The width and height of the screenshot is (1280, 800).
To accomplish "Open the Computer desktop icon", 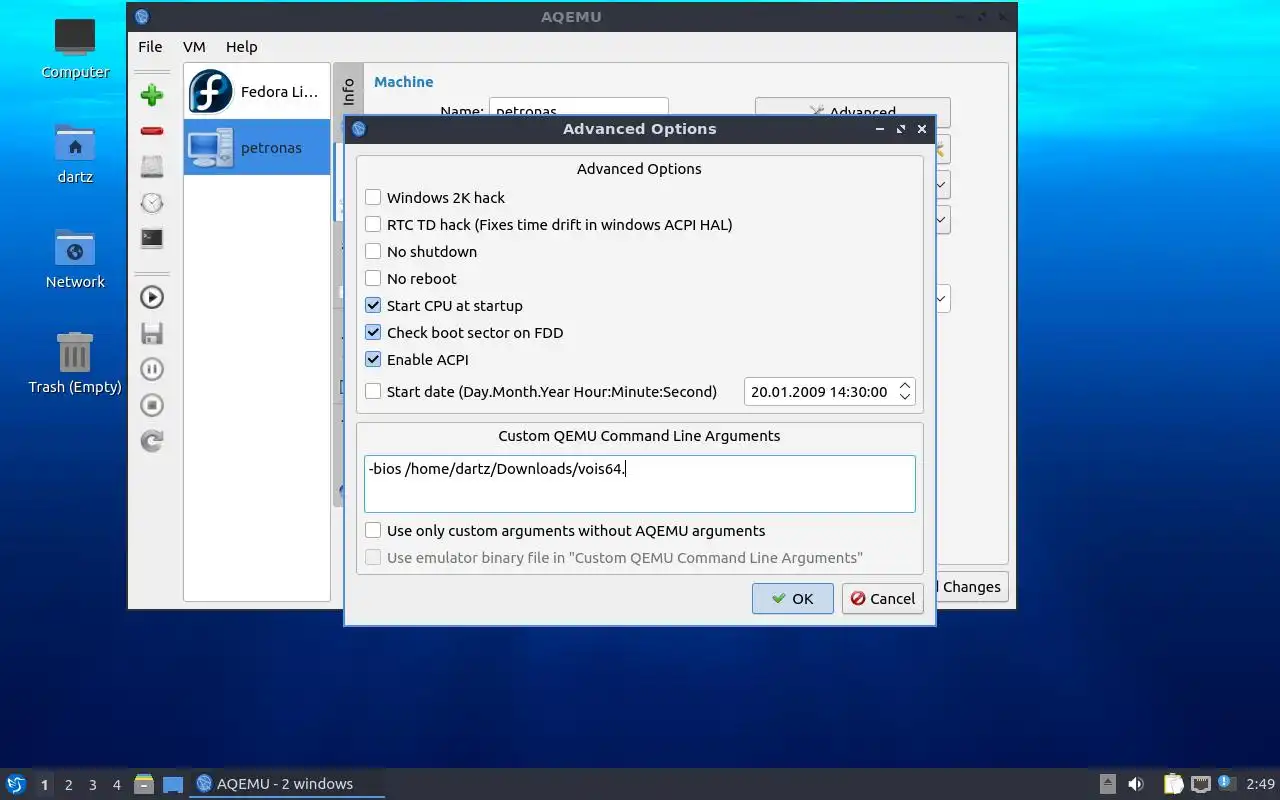I will click(75, 48).
